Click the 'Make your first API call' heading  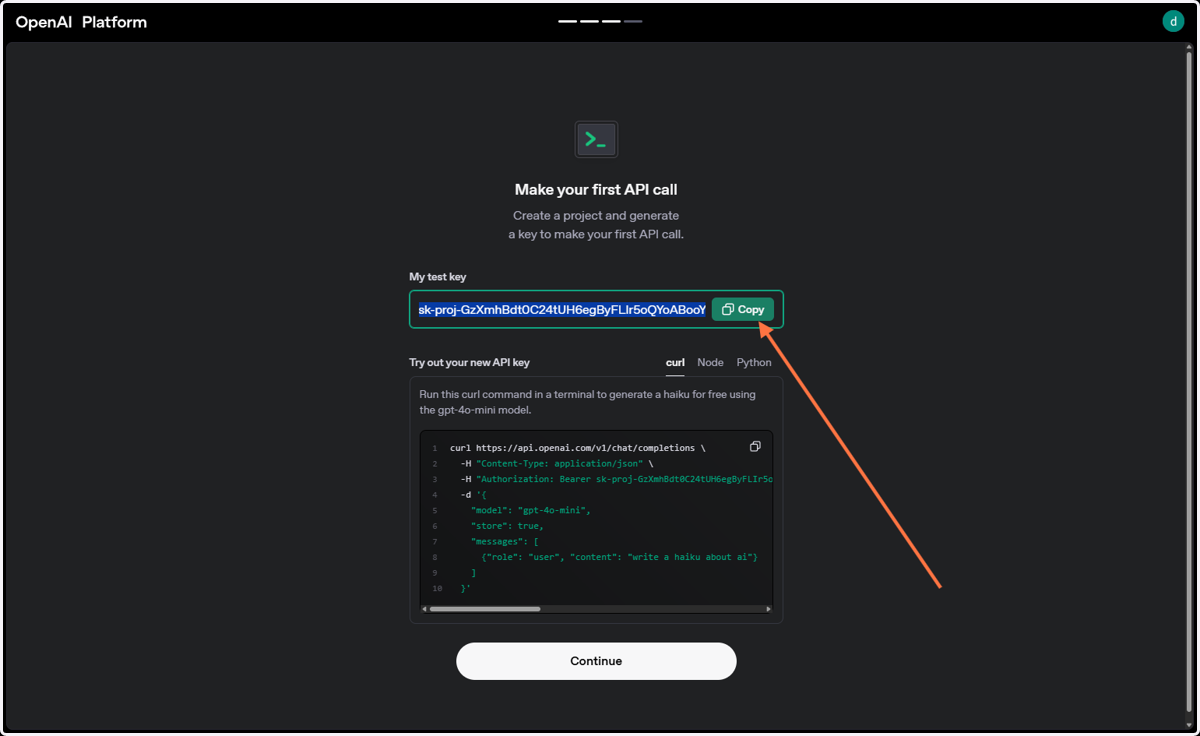coord(596,190)
